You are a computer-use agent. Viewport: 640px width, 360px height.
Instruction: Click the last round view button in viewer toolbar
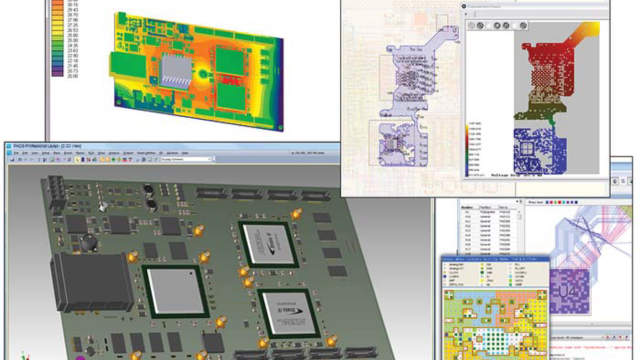pos(523,25)
